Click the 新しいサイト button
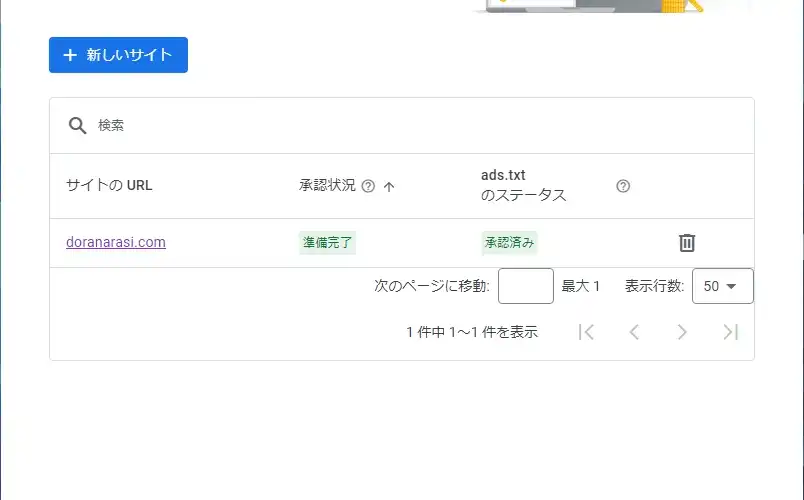804x500 pixels. point(118,55)
